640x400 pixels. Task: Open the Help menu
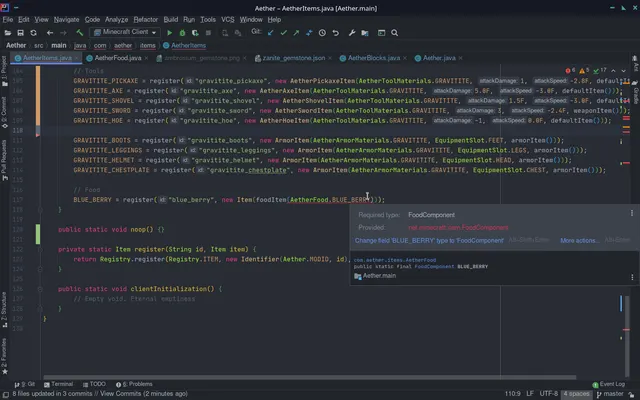pos(274,20)
